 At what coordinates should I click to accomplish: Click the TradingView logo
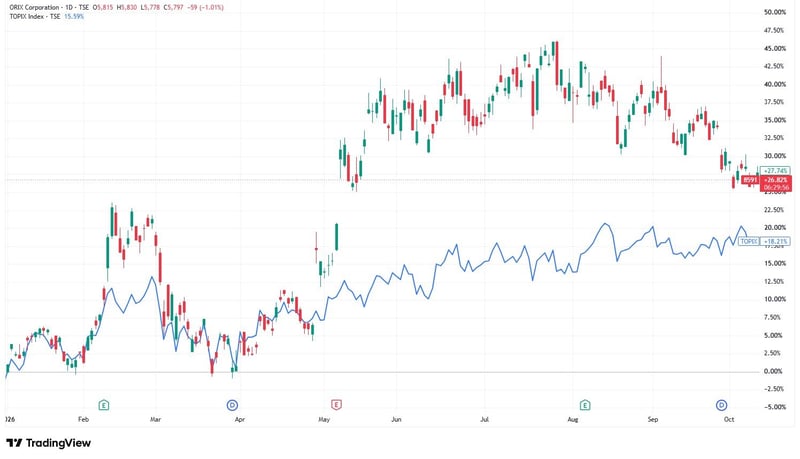pos(49,443)
